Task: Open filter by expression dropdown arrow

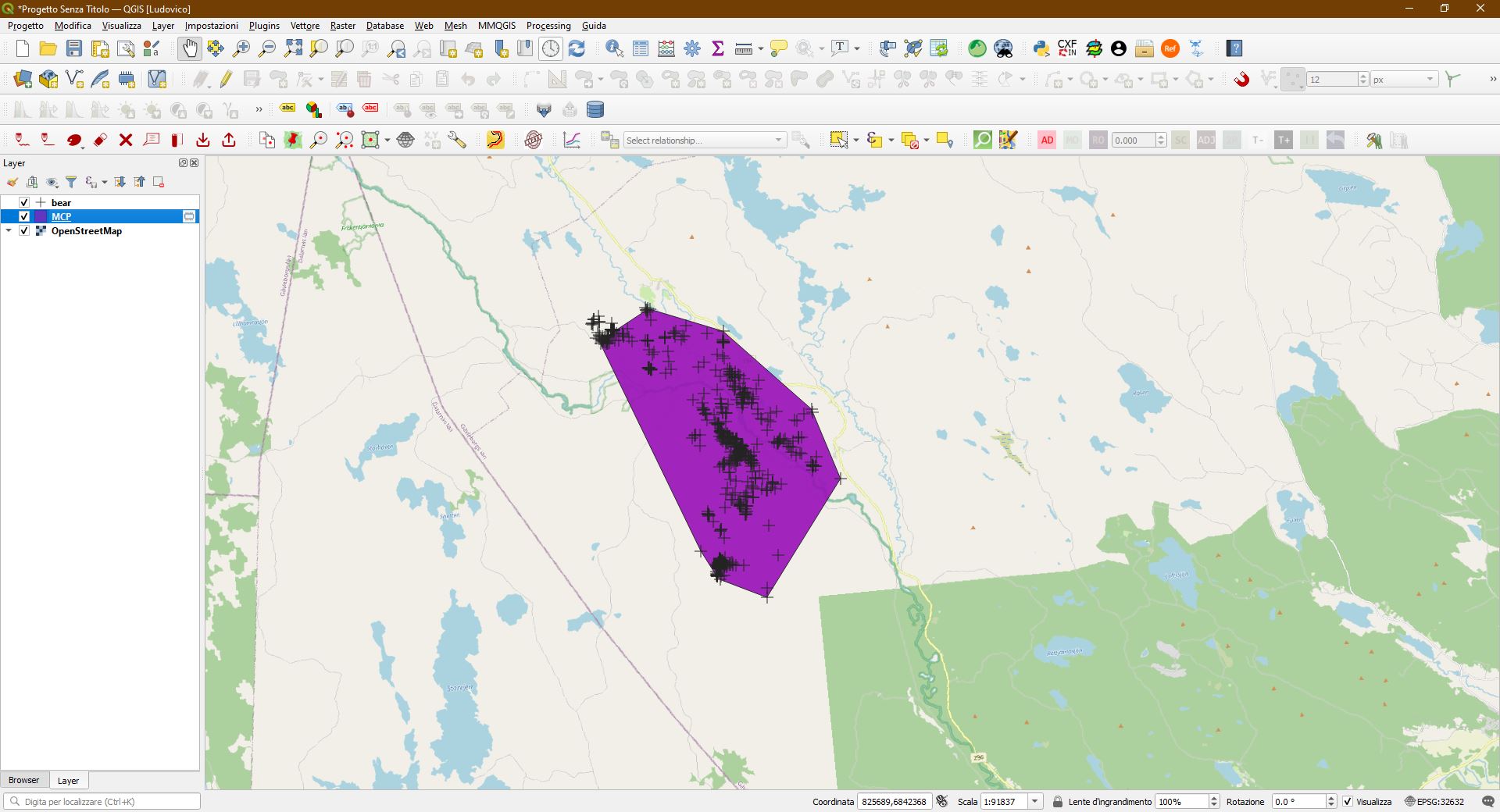Action: 104,182
